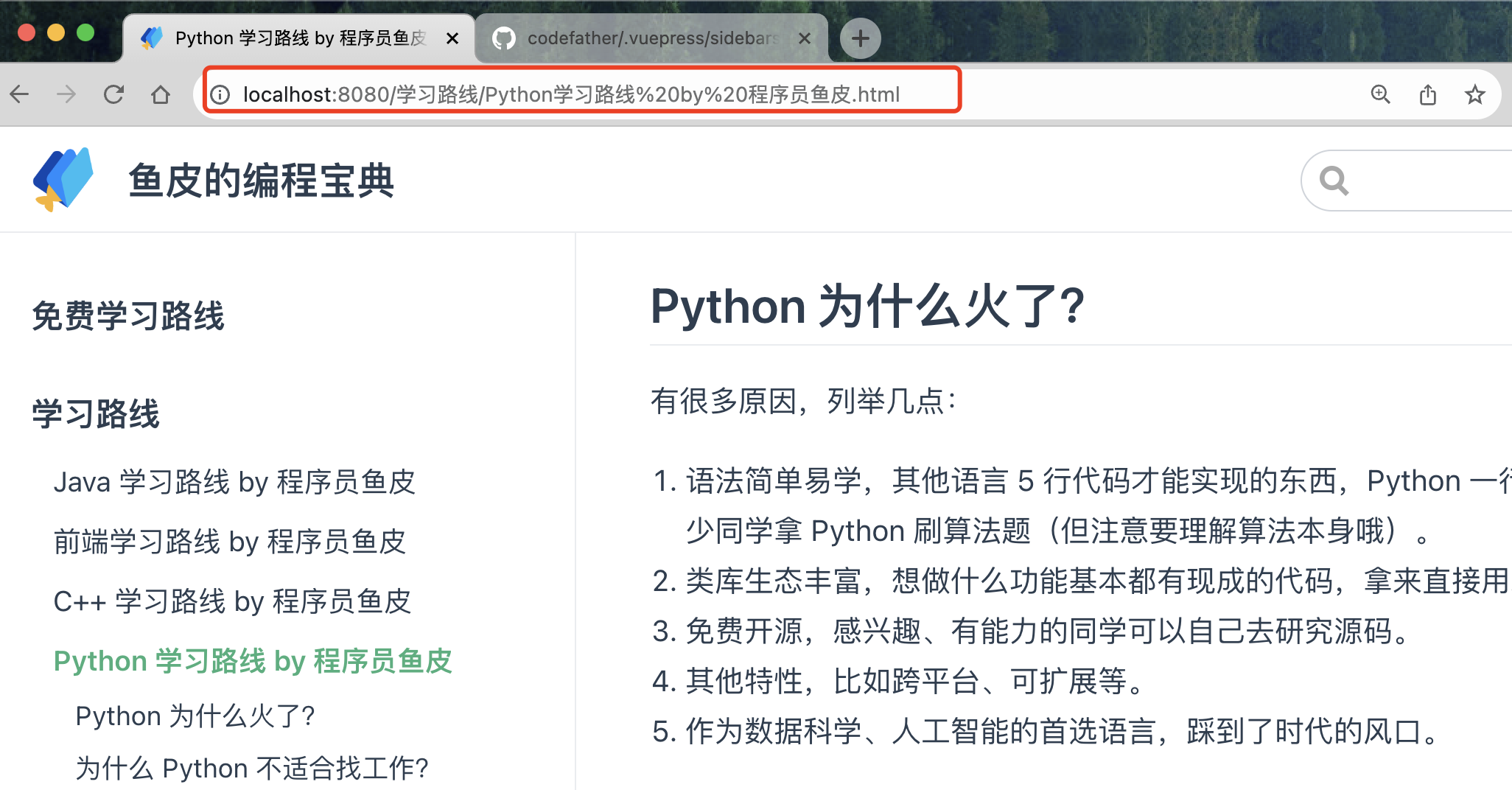Bookmark this page with the star icon
The height and width of the screenshot is (790, 1512).
(1474, 94)
